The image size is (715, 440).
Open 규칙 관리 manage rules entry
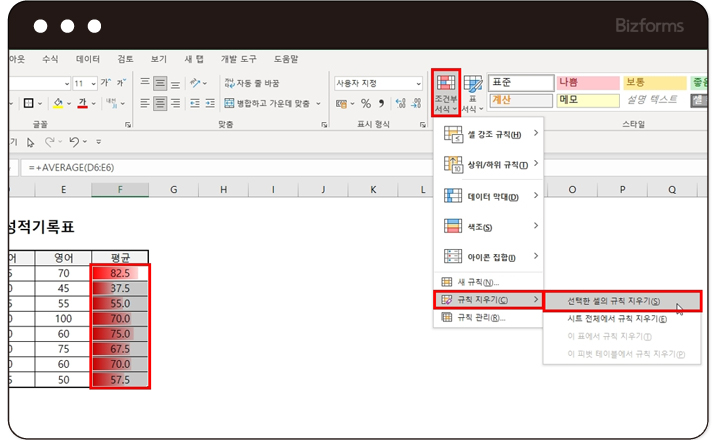coord(488,317)
